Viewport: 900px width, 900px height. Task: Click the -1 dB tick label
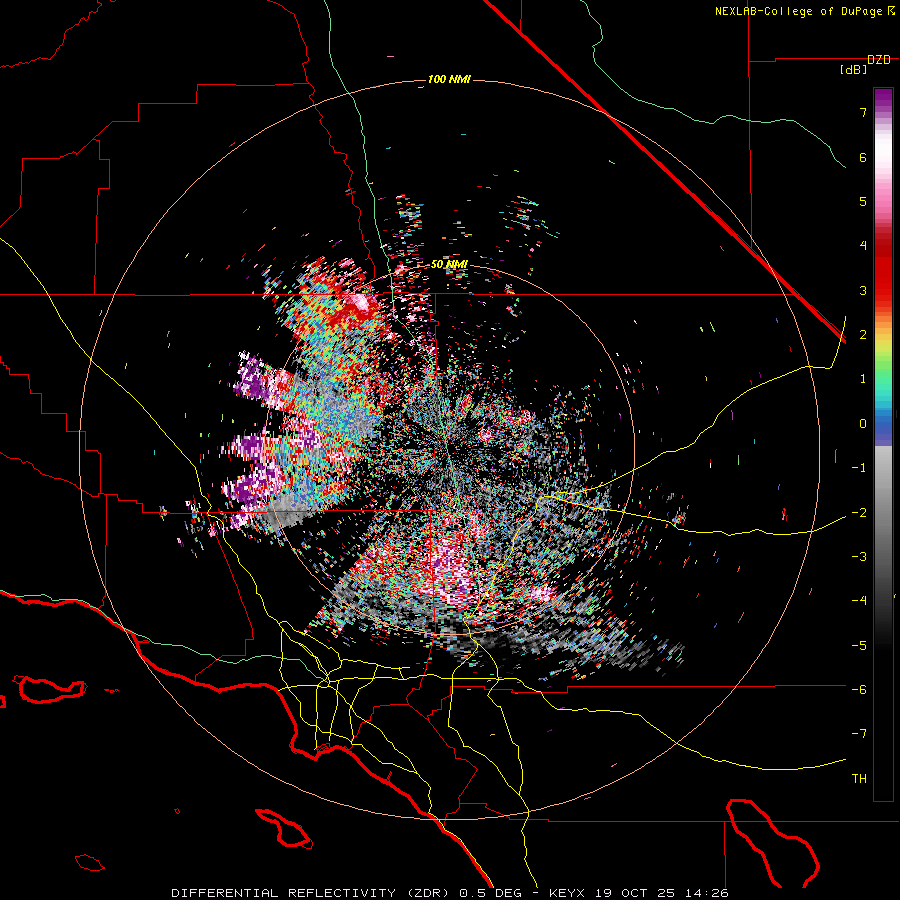859,468
